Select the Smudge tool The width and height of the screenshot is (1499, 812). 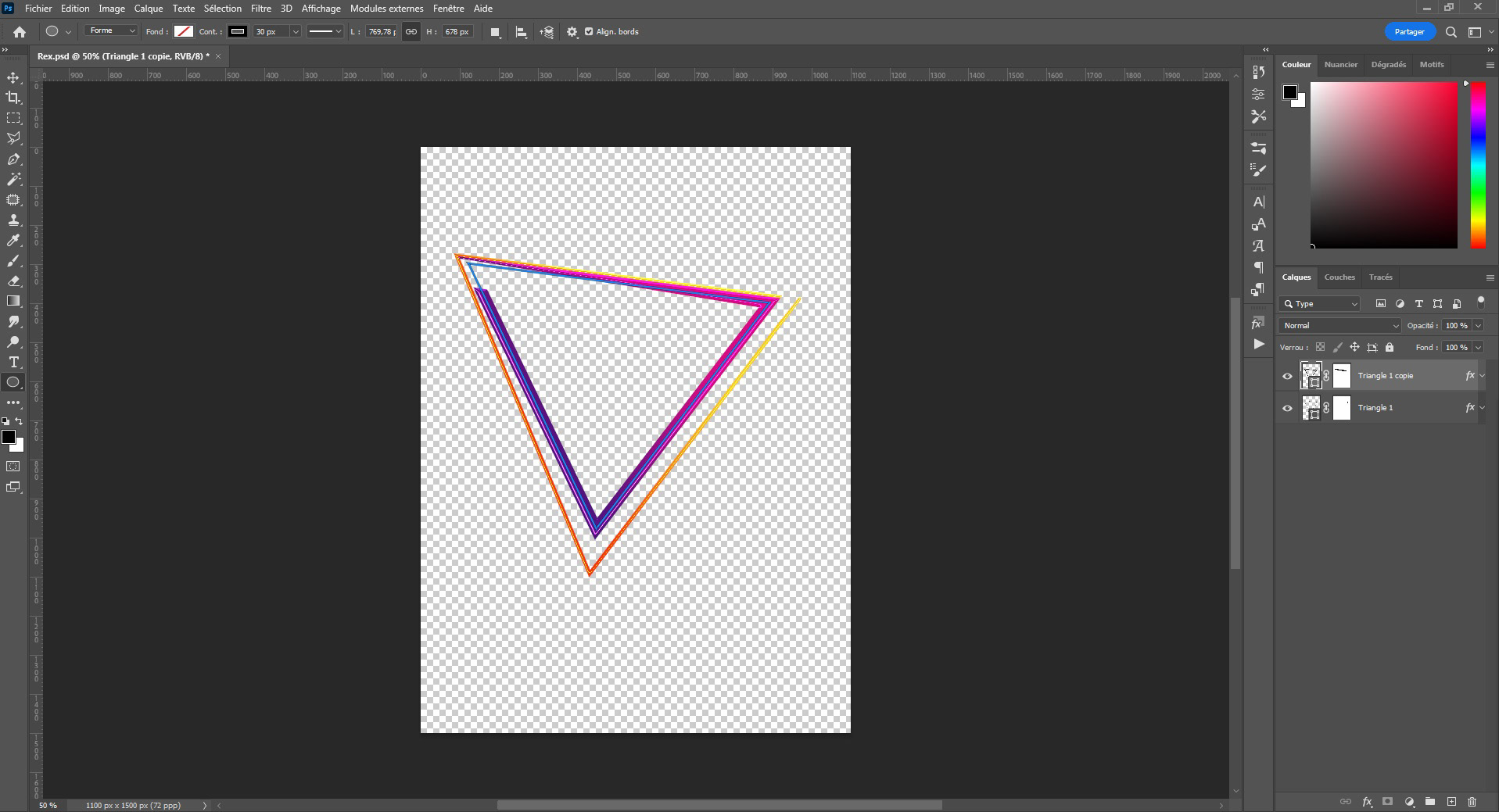pyautogui.click(x=13, y=321)
